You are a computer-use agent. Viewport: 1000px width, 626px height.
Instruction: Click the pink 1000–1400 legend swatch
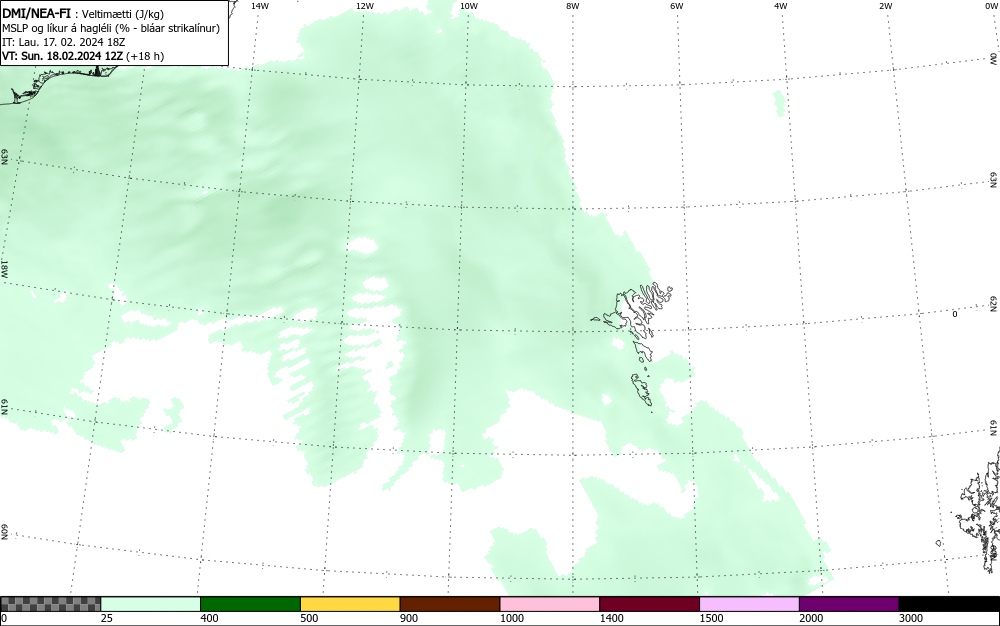click(x=550, y=604)
